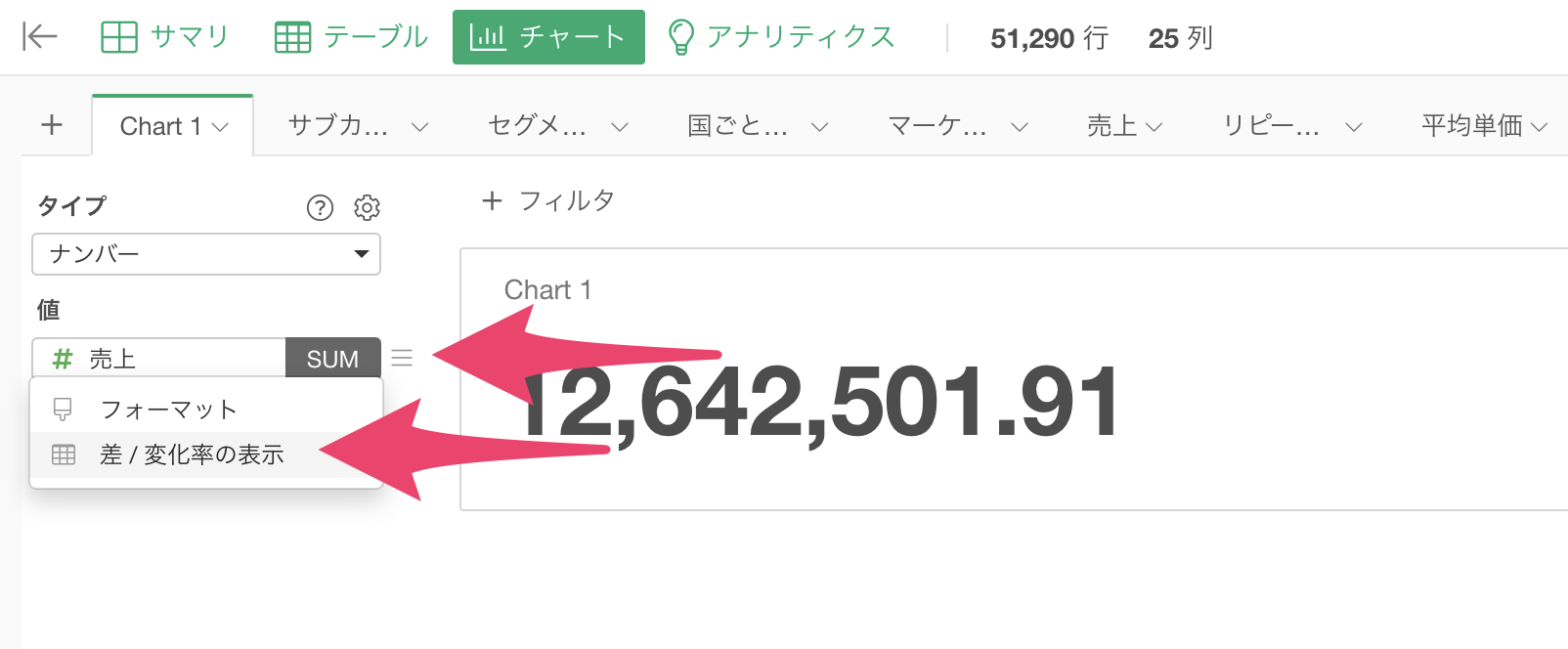This screenshot has height=649, width=1568.
Task: Open the アナリティクス view
Action: pyautogui.click(x=780, y=37)
